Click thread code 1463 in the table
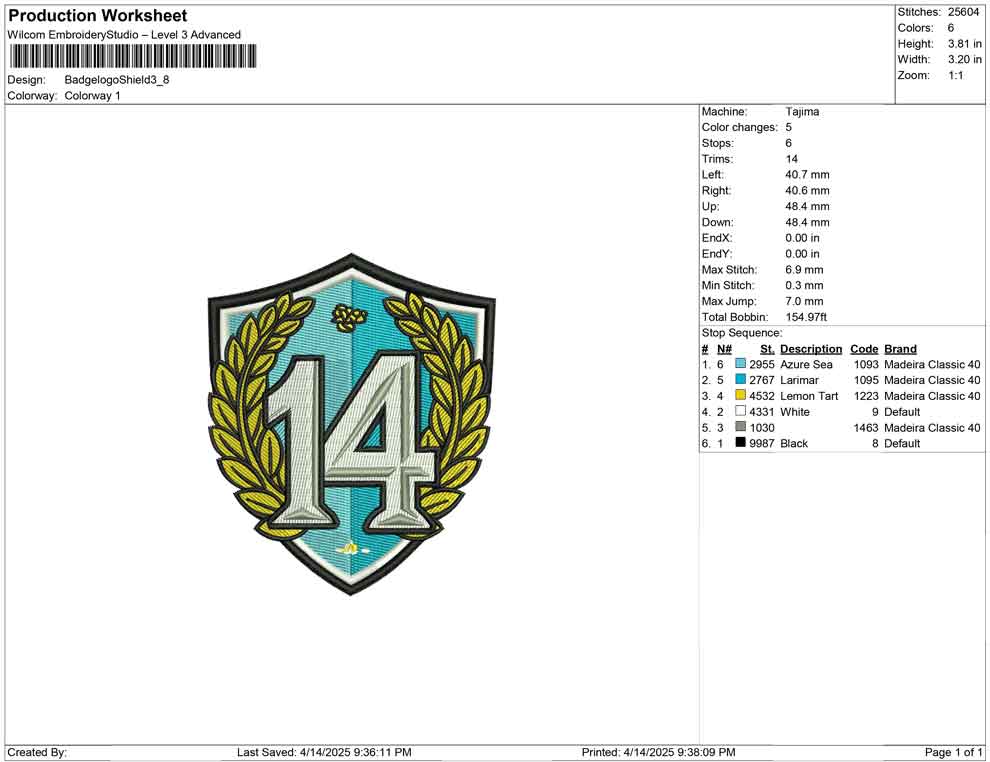The width and height of the screenshot is (990, 762). pyautogui.click(x=866, y=427)
